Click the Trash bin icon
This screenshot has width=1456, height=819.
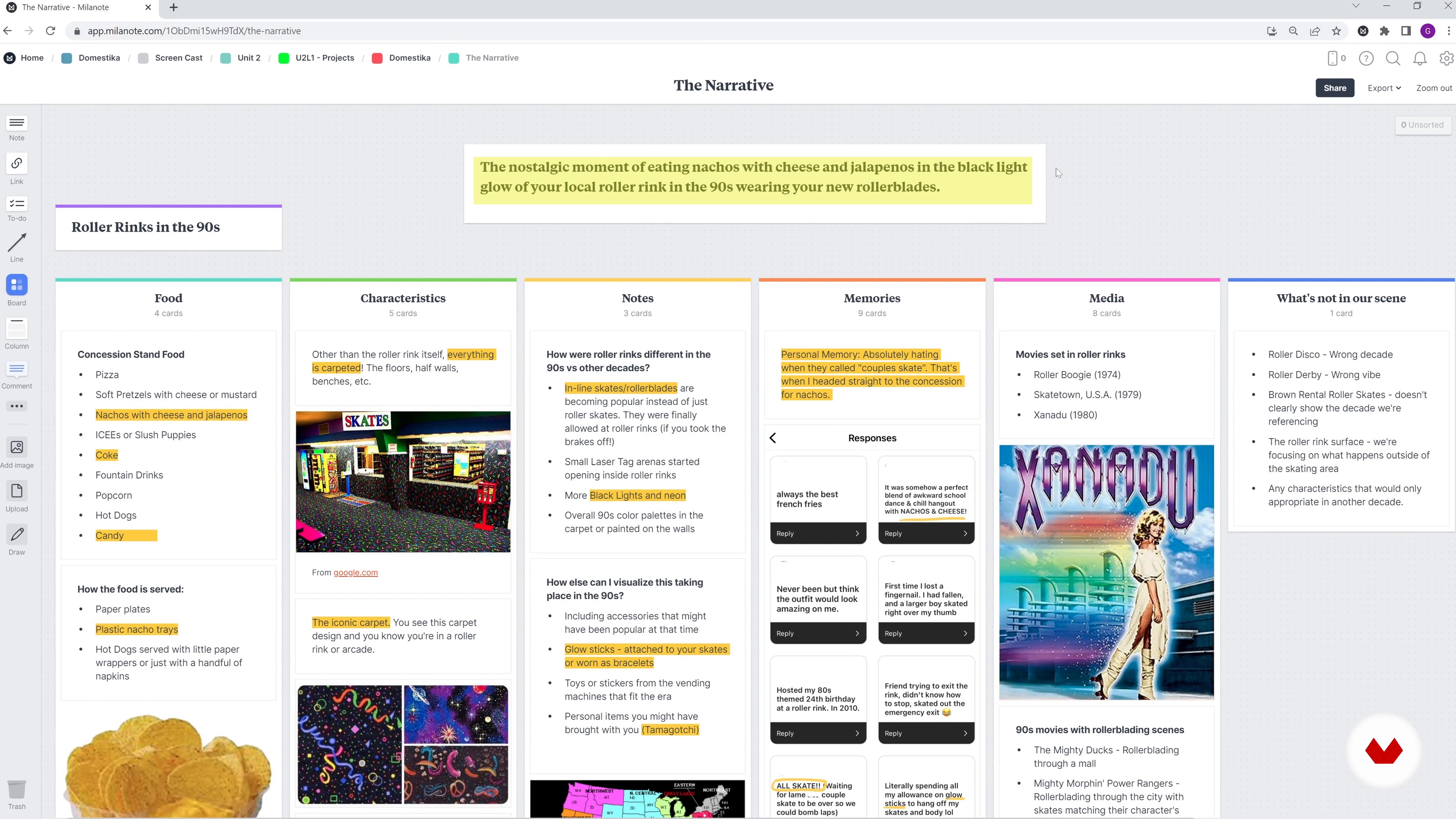pos(16,794)
